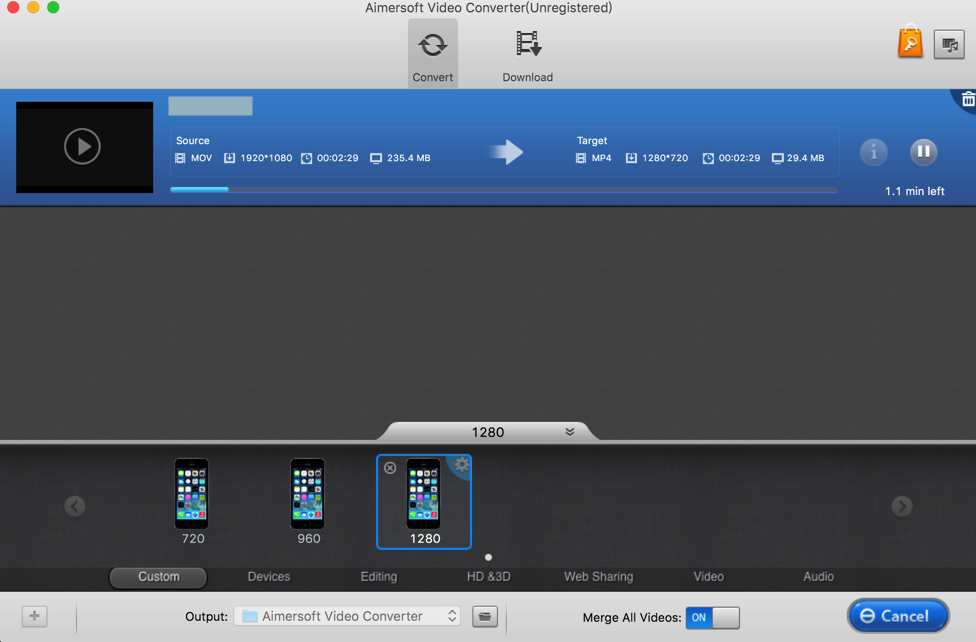
Task: Click the green macOS zoom window button
Action: tap(54, 7)
